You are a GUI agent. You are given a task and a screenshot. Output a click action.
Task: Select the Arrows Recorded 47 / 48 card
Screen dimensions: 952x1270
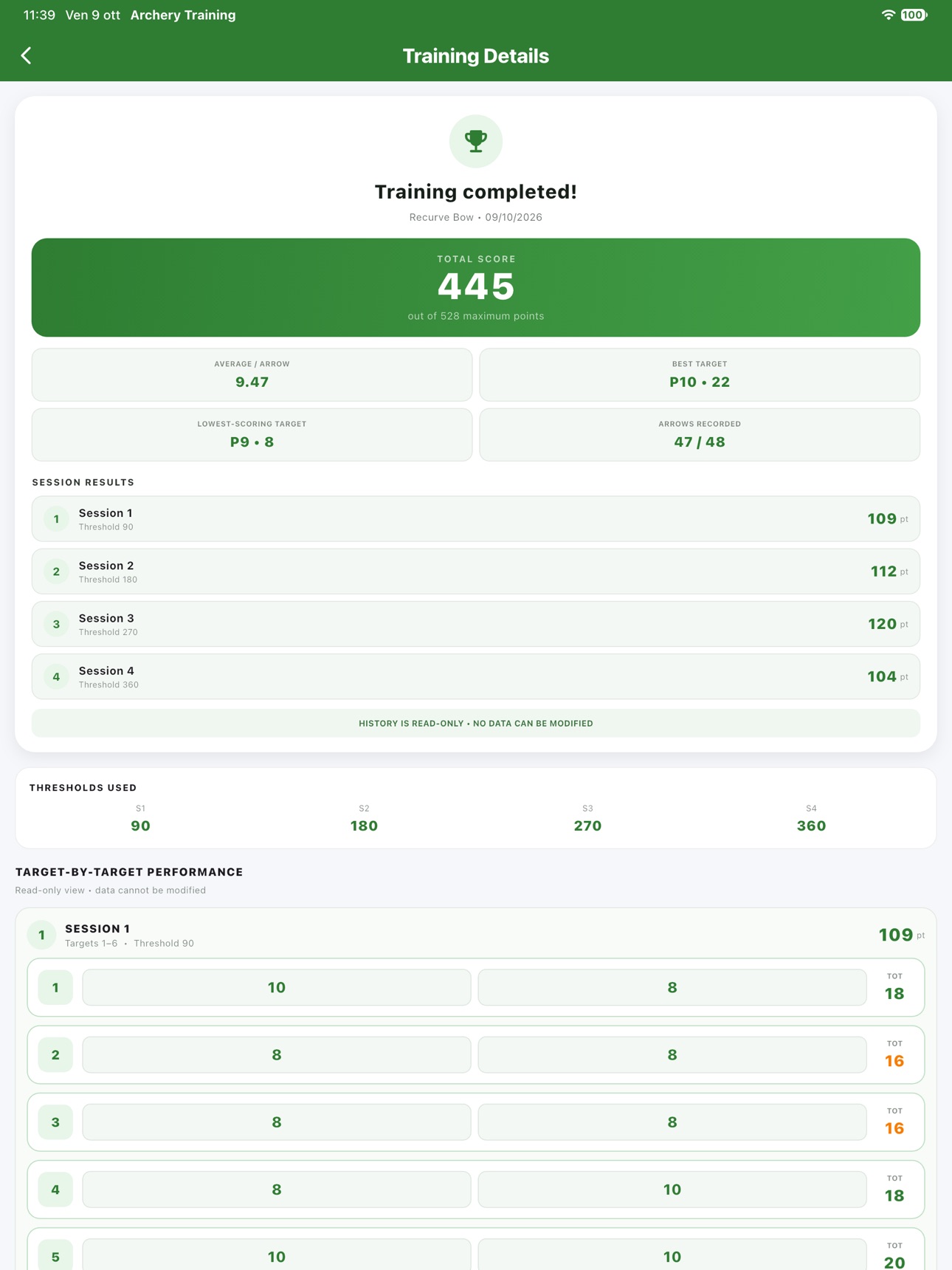tap(700, 435)
